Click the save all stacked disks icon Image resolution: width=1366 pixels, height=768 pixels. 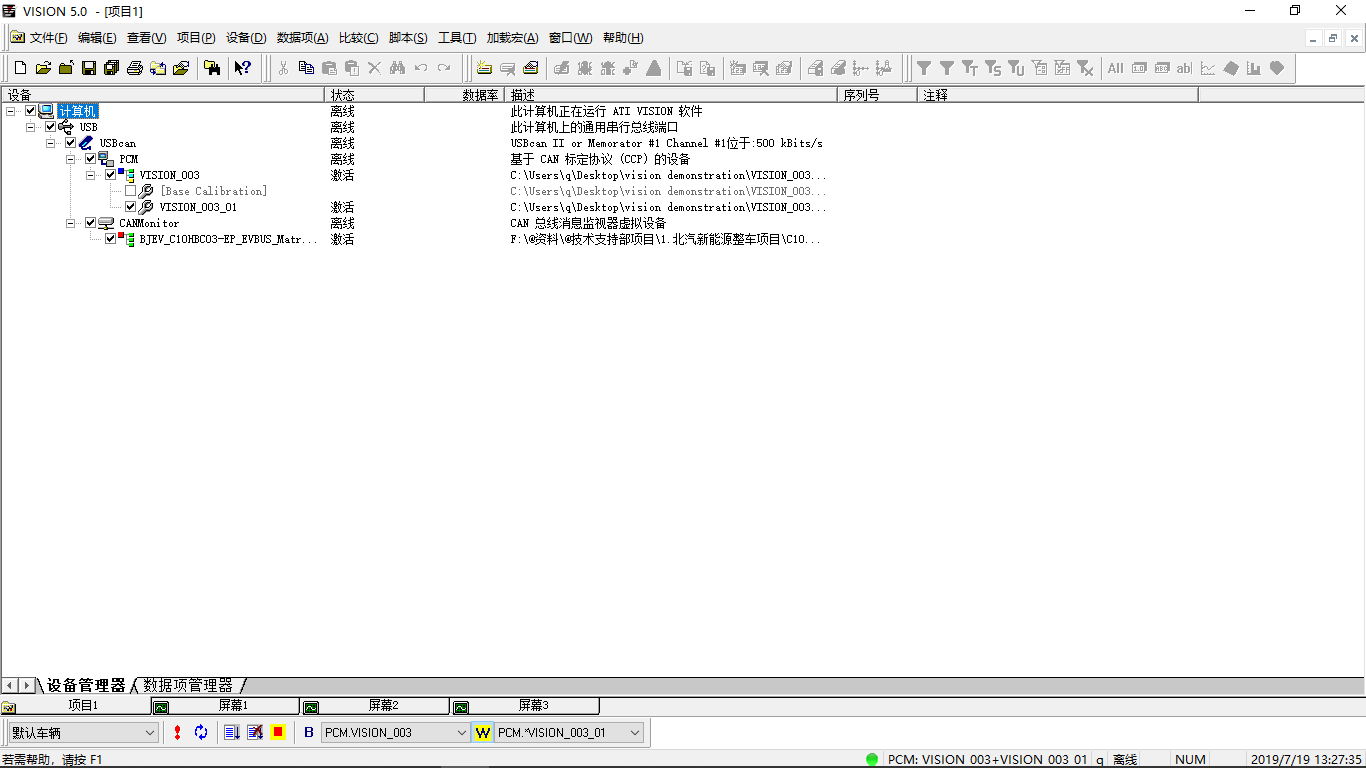pos(111,68)
